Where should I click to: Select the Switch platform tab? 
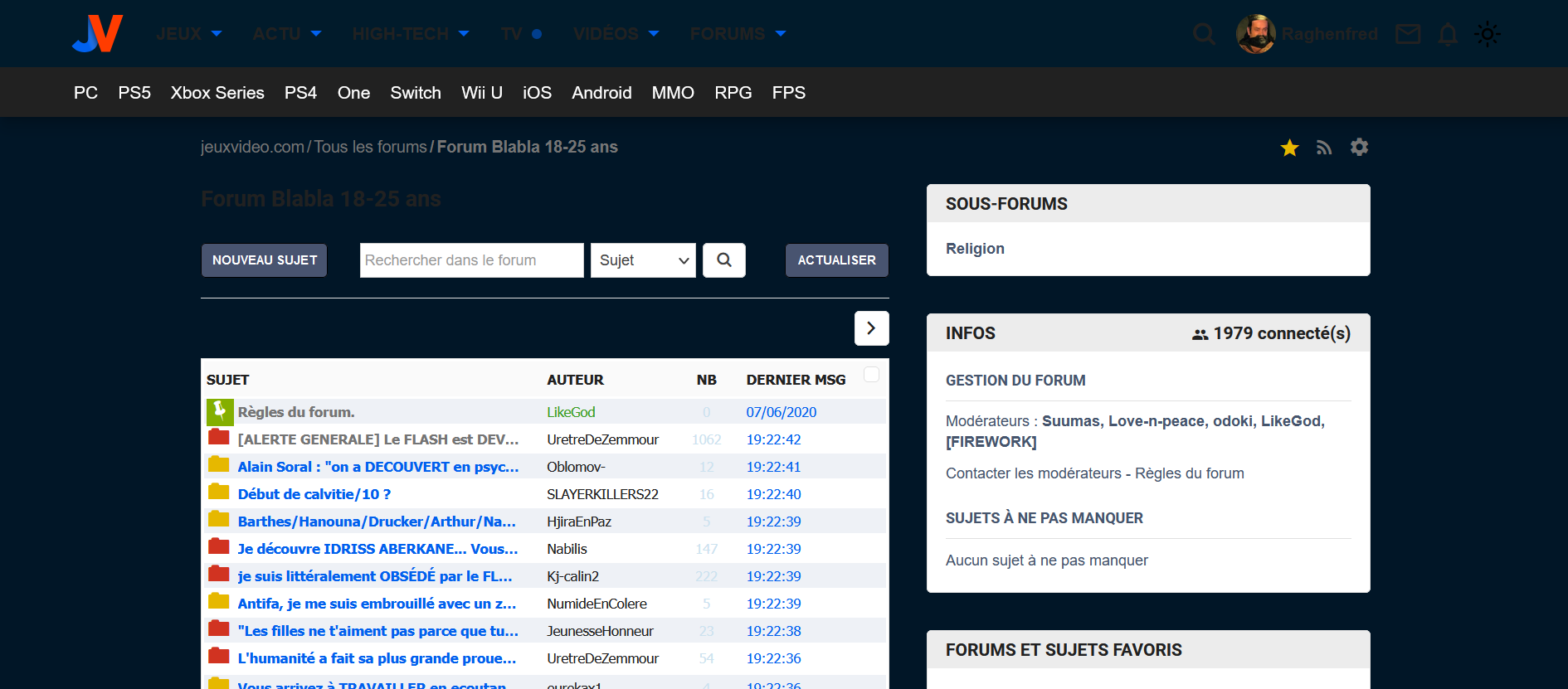(416, 93)
